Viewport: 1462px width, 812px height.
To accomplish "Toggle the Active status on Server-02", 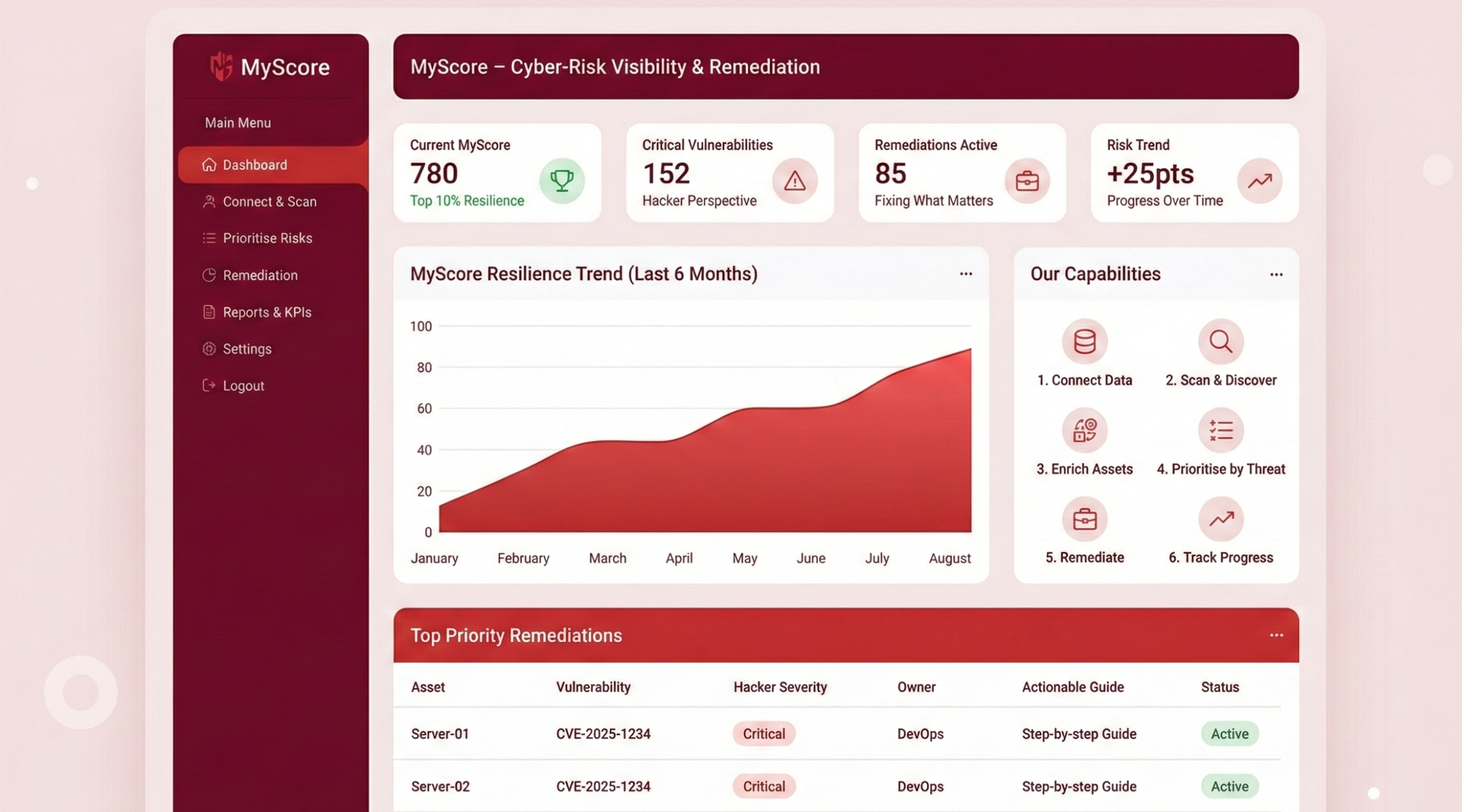I will point(1229,786).
